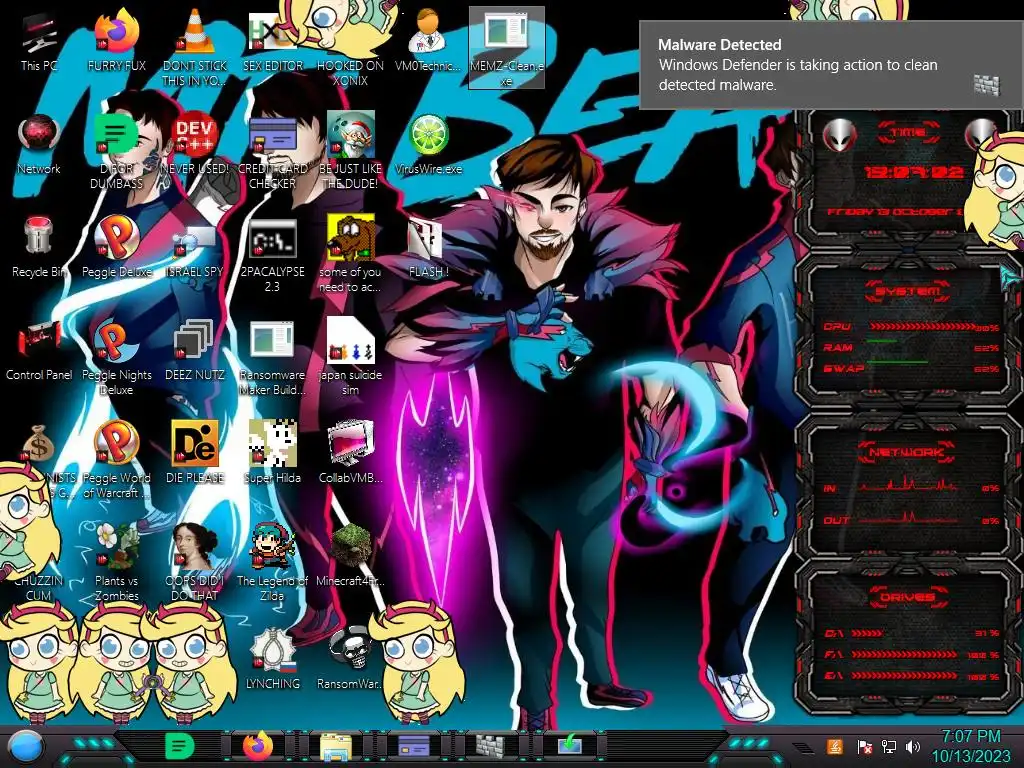Click the Malware Detected notification
1024x768 pixels.
pyautogui.click(x=831, y=64)
